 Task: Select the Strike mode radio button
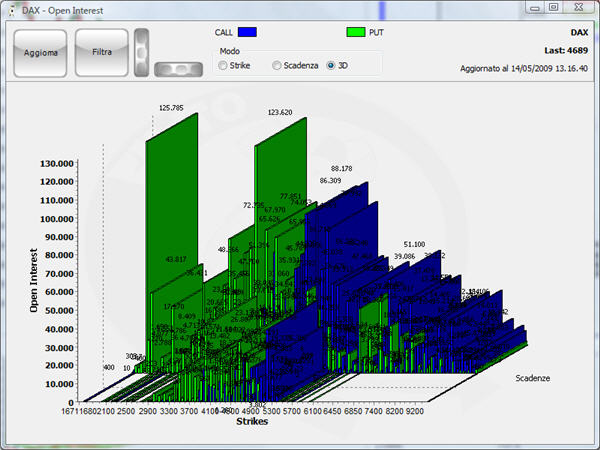[223, 65]
